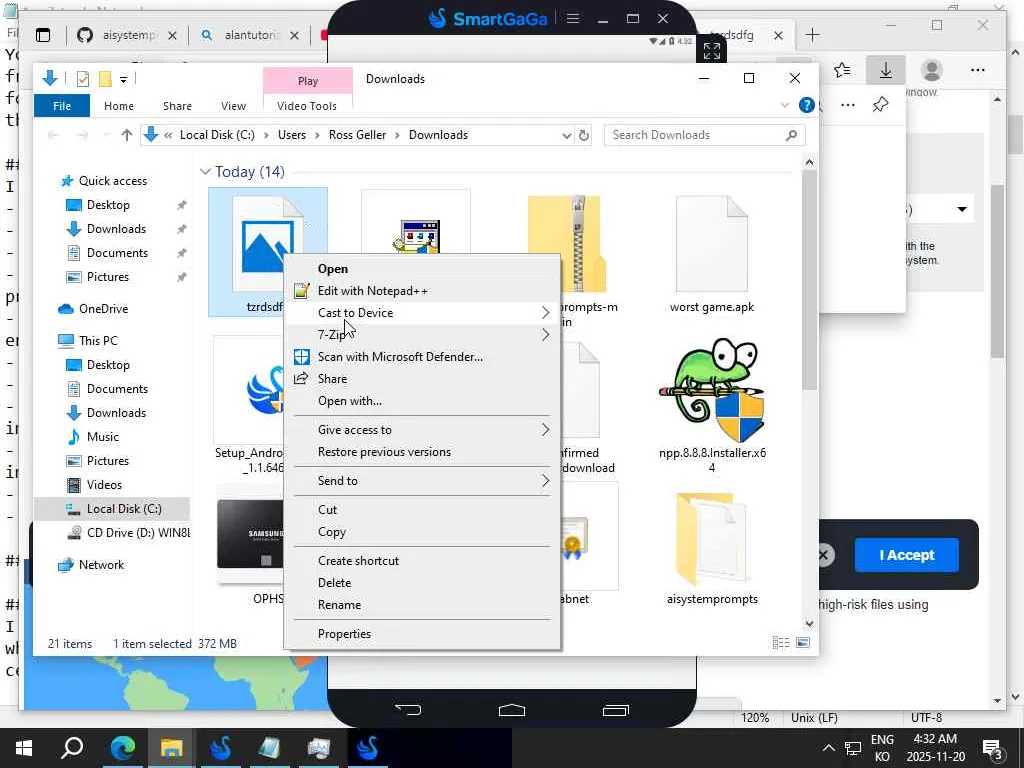
Task: Choose Open with... option
Action: tap(349, 401)
